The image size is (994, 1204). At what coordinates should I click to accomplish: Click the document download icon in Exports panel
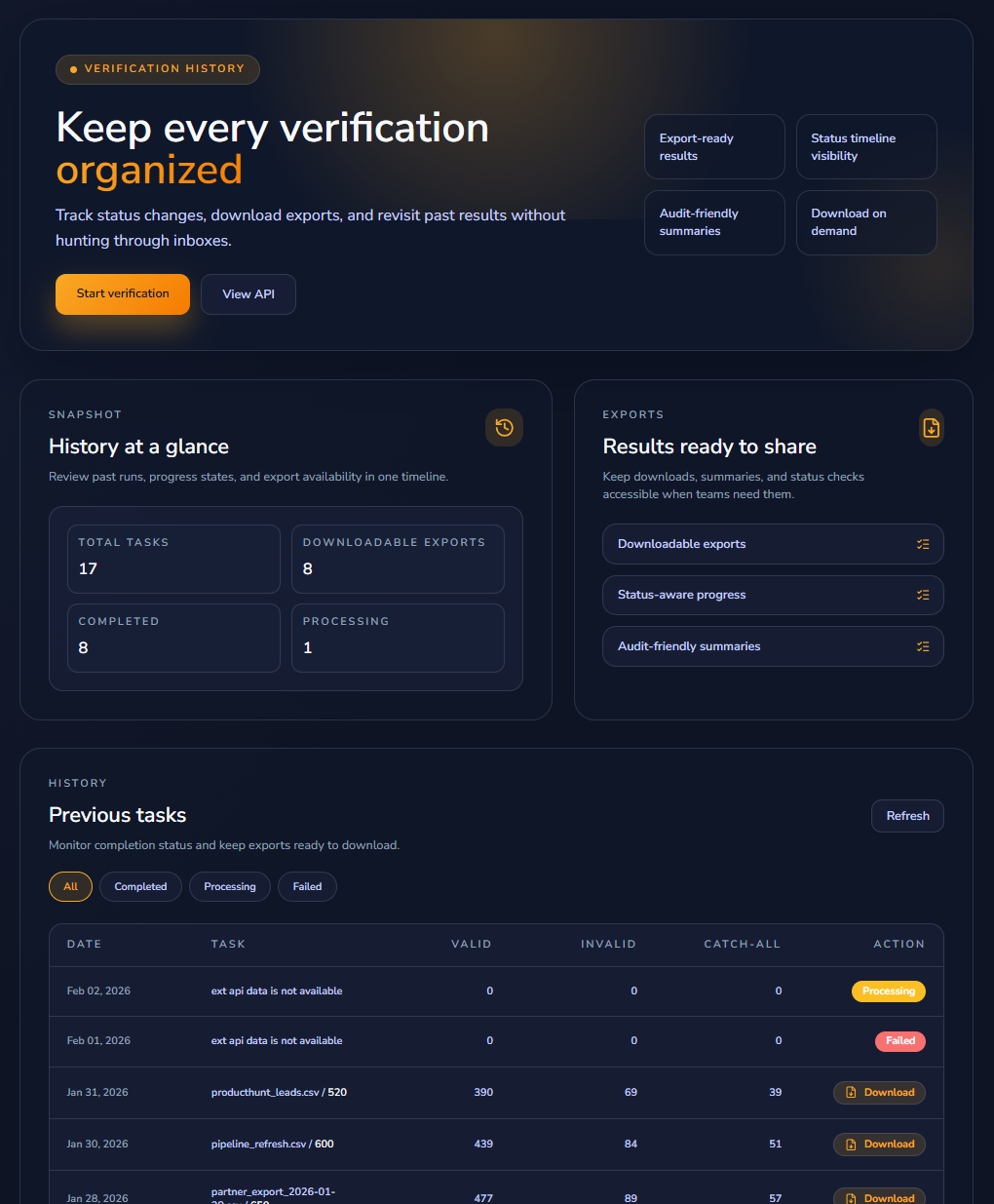[x=931, y=427]
